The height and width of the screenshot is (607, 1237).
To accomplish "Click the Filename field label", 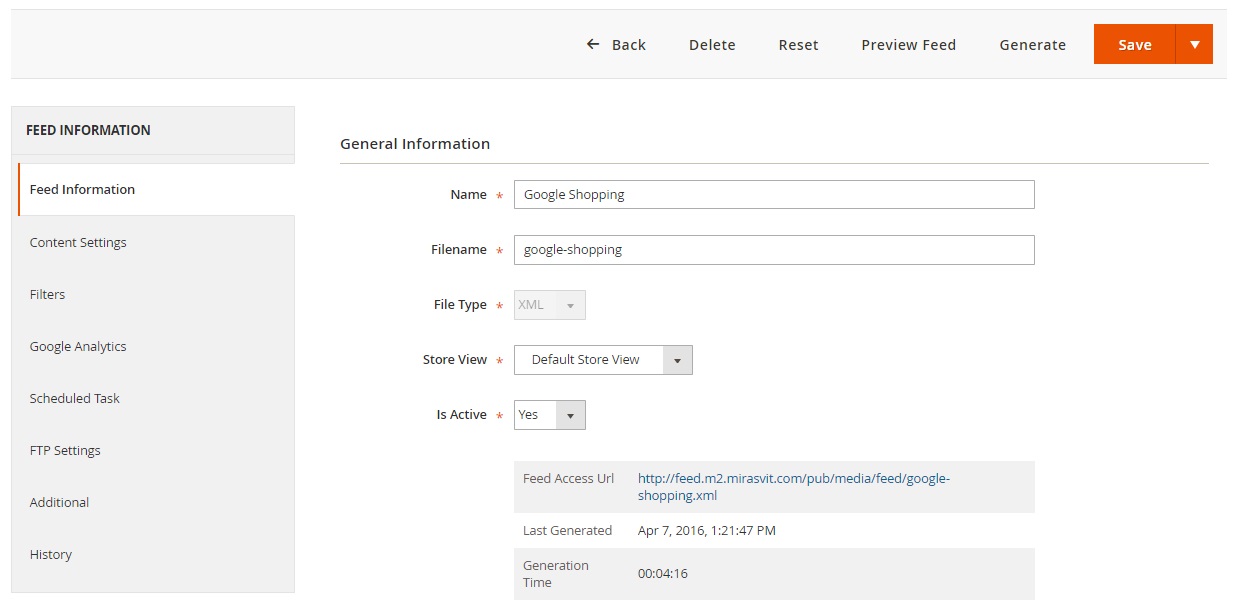I will click(x=459, y=250).
